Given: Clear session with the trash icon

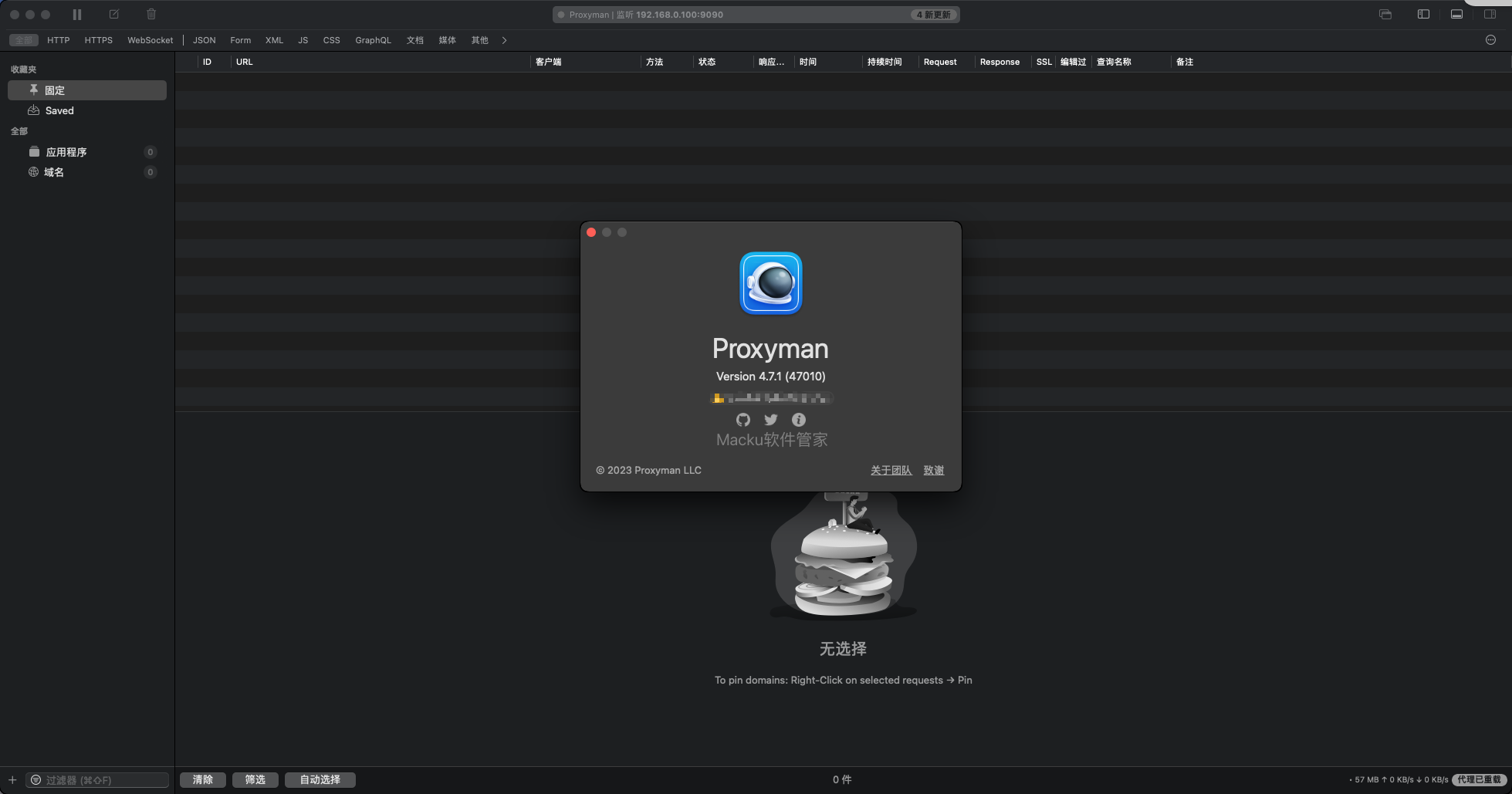Looking at the screenshot, I should click(x=151, y=15).
